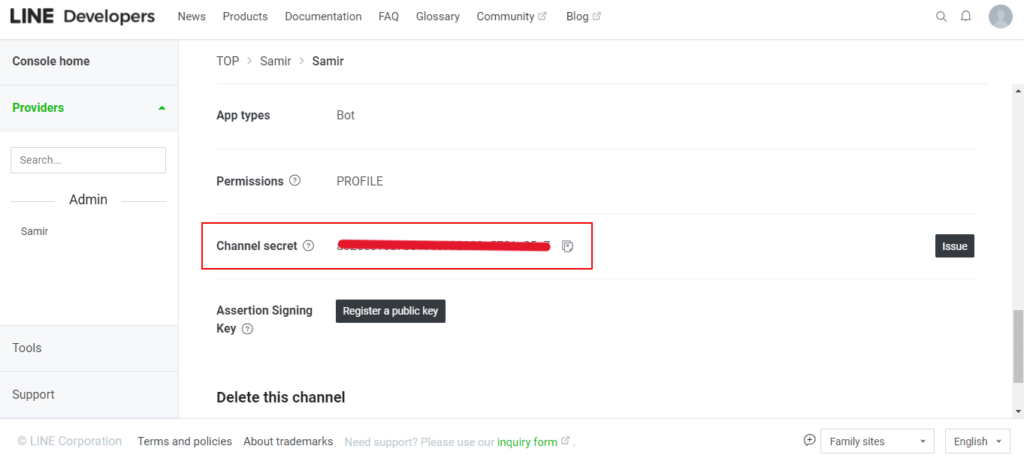
Task: Open the Support sidebar section
Action: 89,394
